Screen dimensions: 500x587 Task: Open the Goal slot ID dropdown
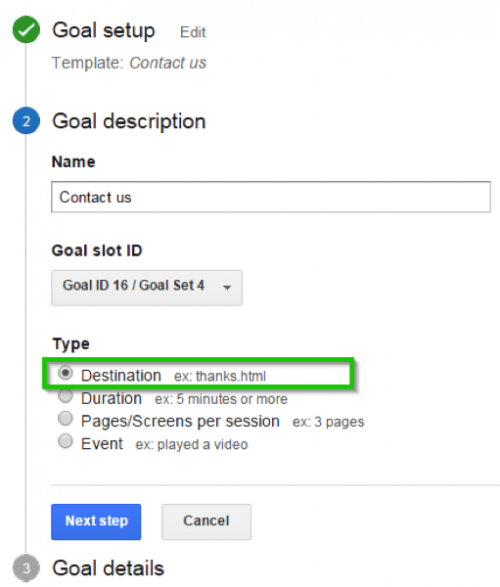coord(147,288)
